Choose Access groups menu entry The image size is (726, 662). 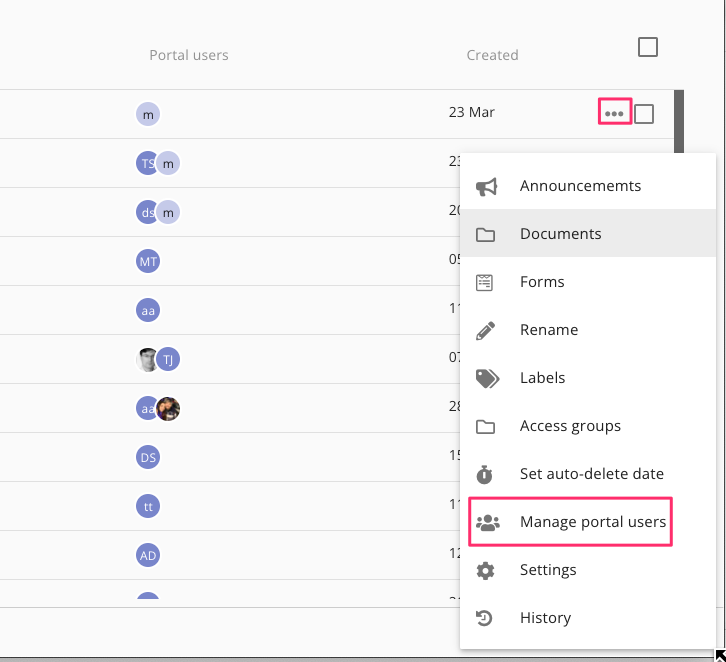(x=570, y=426)
